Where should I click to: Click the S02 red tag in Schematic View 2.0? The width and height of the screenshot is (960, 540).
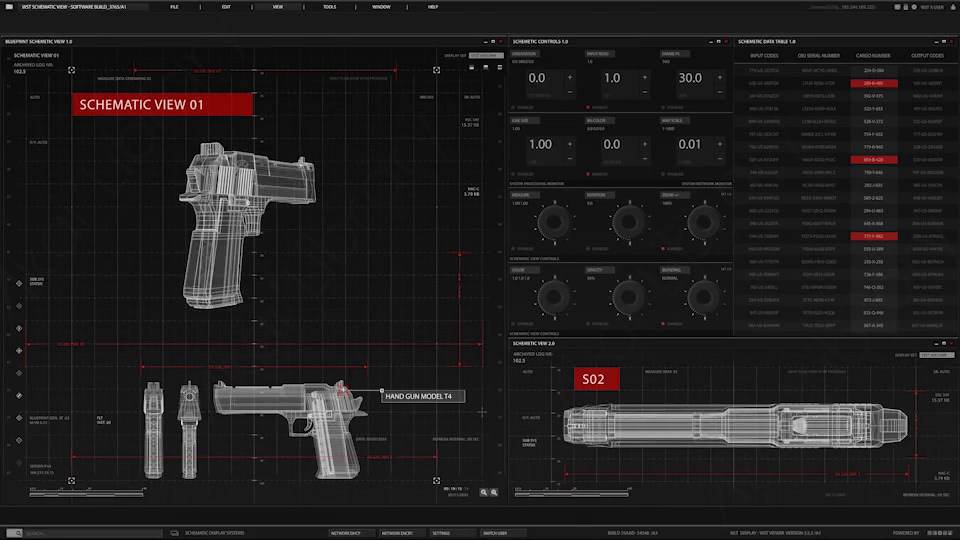(596, 379)
